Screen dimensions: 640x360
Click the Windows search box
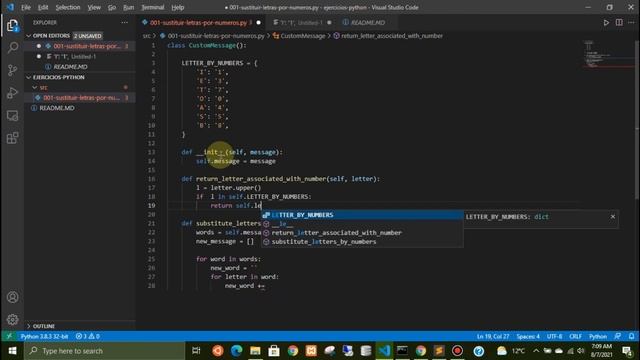click(x=104, y=351)
